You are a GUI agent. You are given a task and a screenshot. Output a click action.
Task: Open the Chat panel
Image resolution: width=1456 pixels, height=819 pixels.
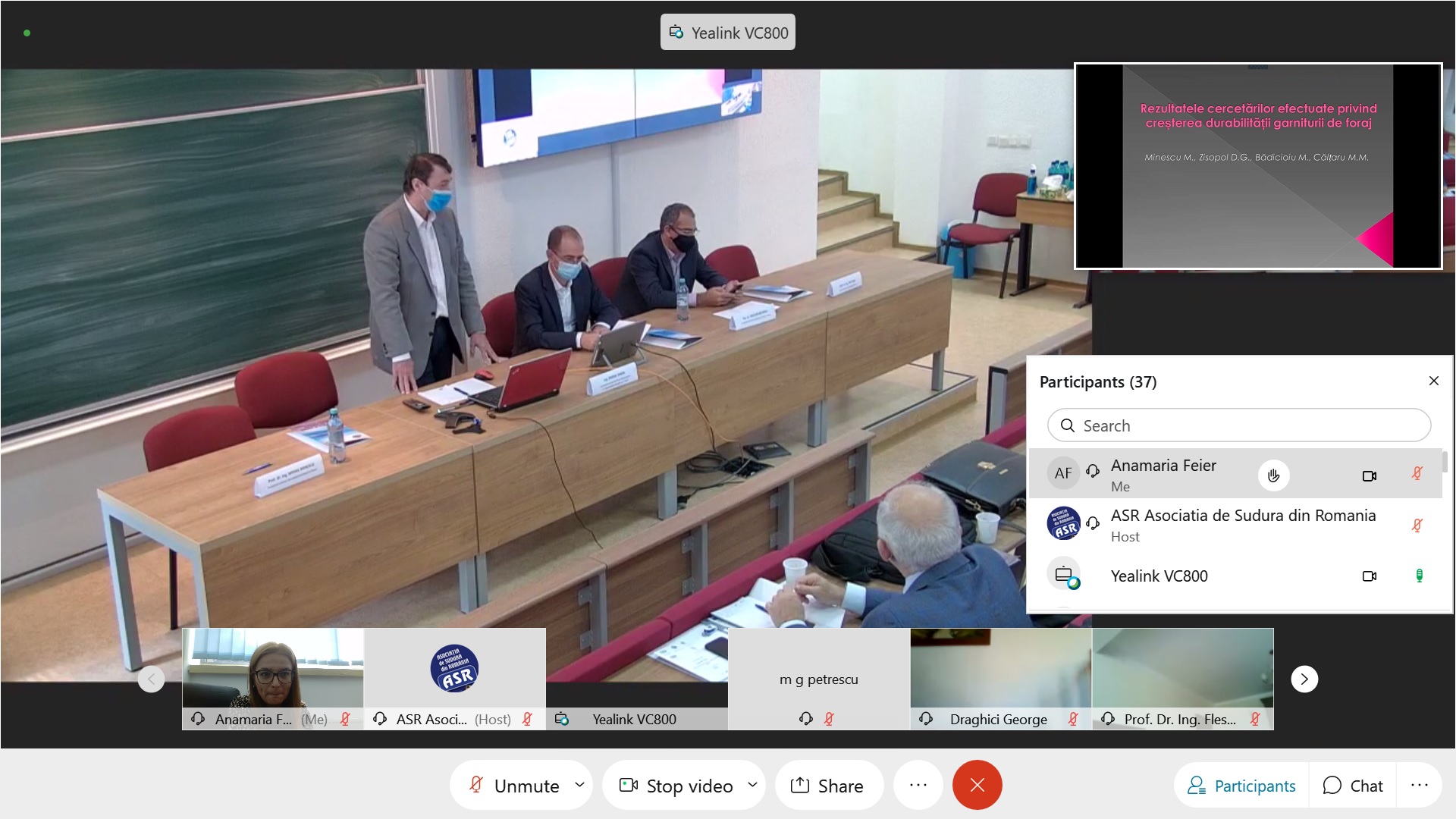(x=1353, y=786)
